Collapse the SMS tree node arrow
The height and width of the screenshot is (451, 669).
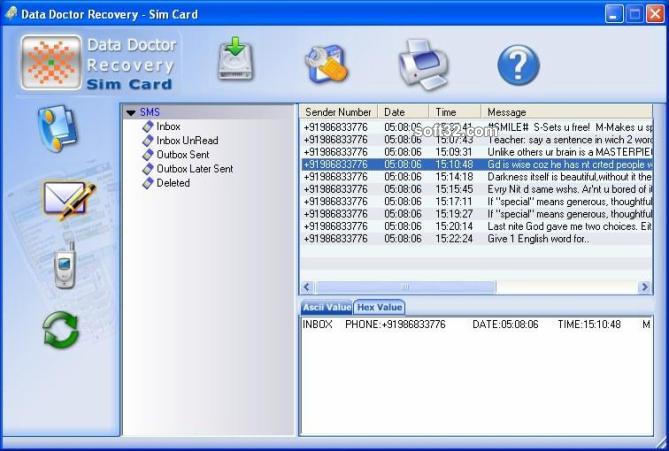click(x=131, y=113)
